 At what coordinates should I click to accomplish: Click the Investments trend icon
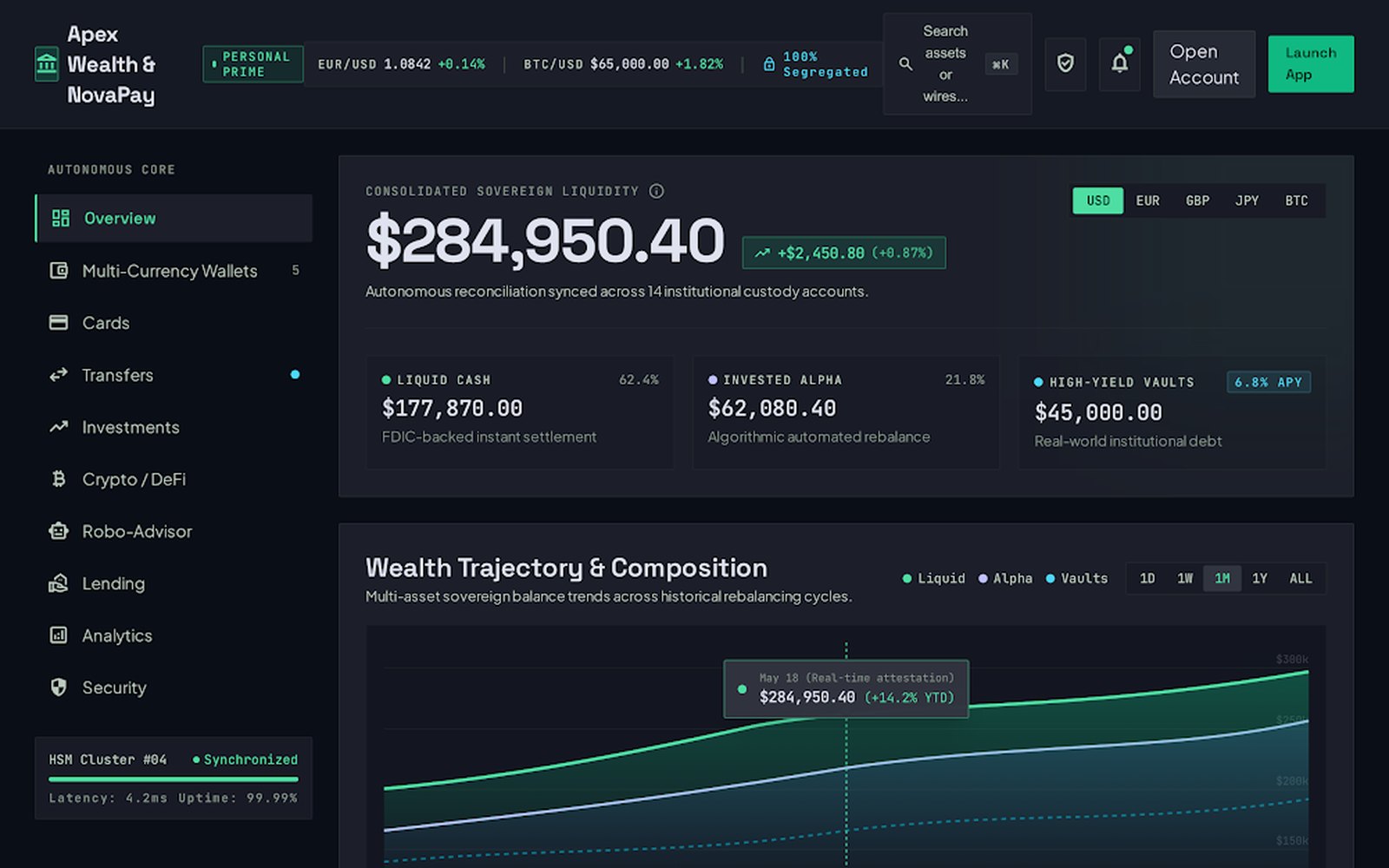[x=58, y=427]
